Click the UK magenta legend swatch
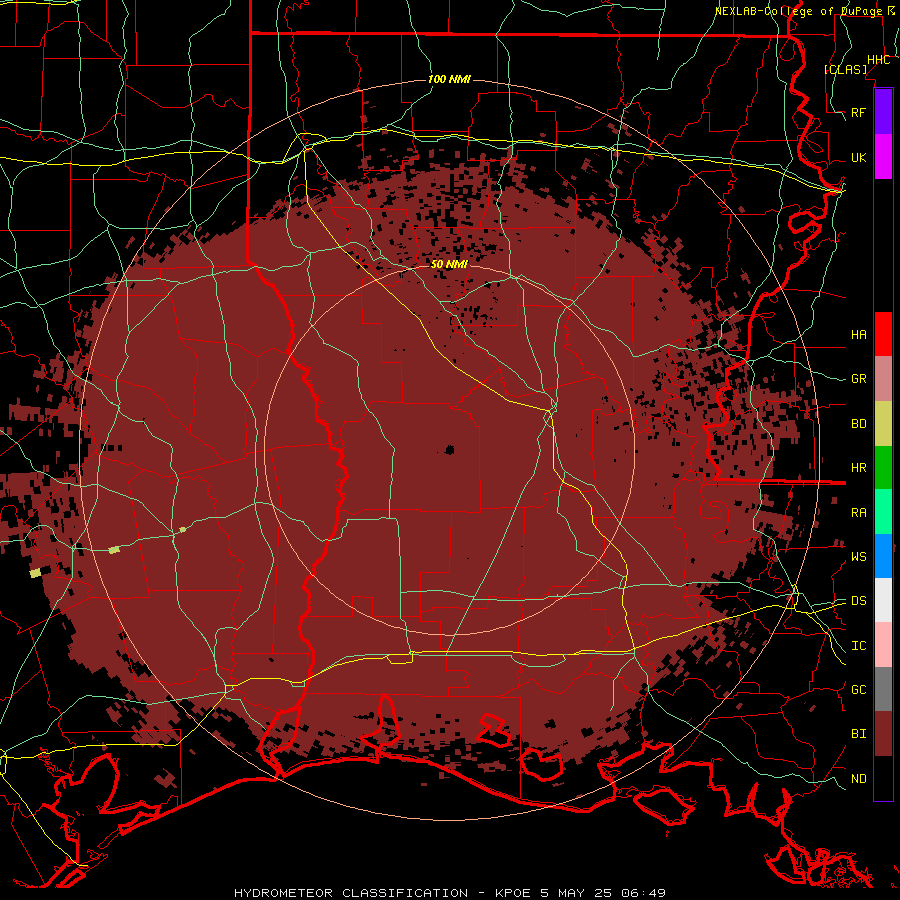Image resolution: width=900 pixels, height=900 pixels. coord(883,157)
